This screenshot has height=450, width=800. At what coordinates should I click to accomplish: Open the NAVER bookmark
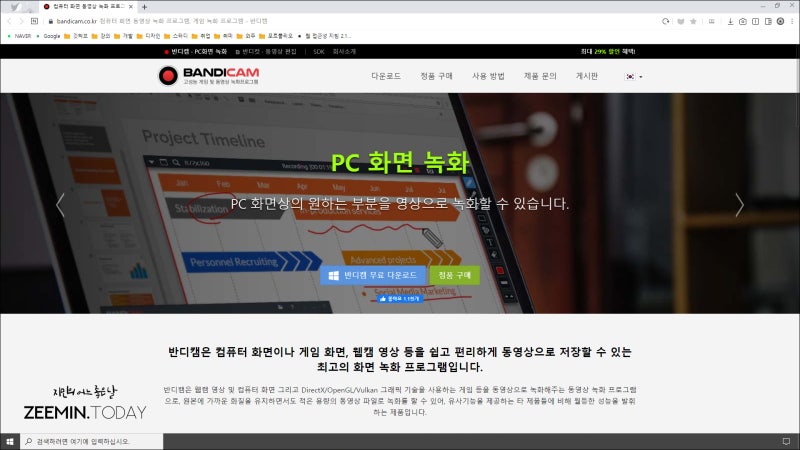pyautogui.click(x=19, y=36)
